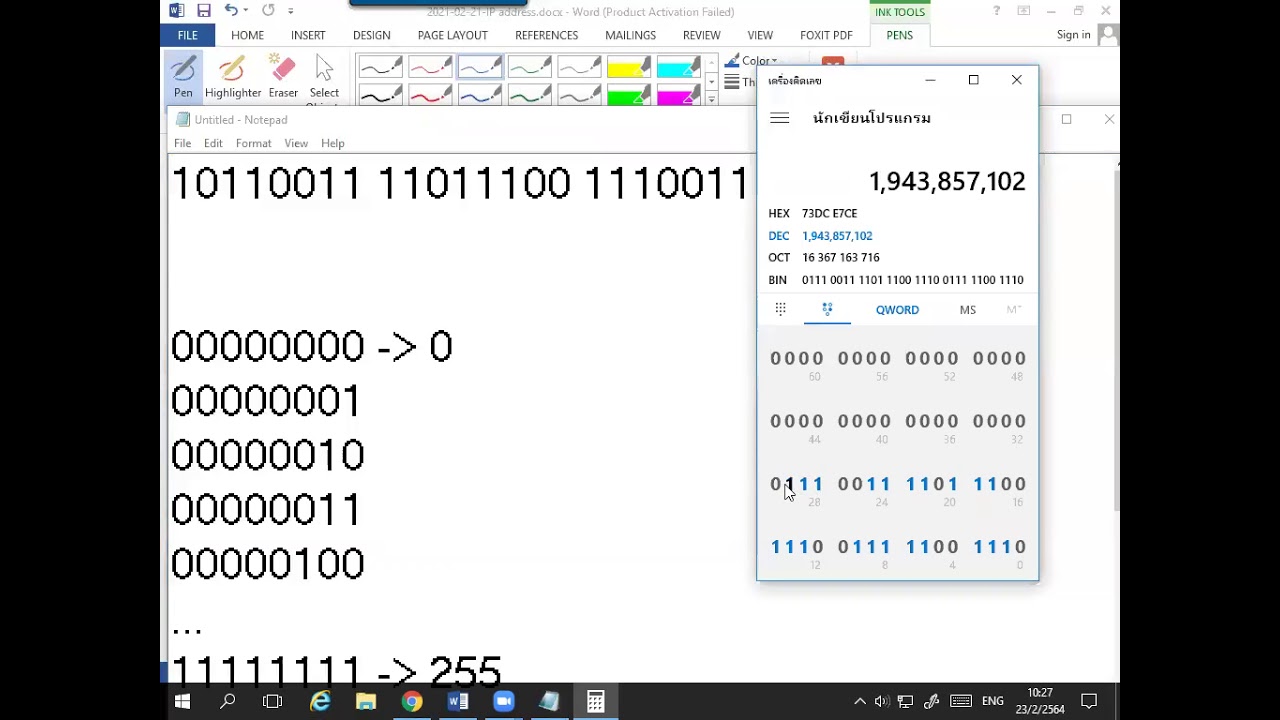
Task: Choose the Select Objects arrow tool
Action: tap(324, 78)
